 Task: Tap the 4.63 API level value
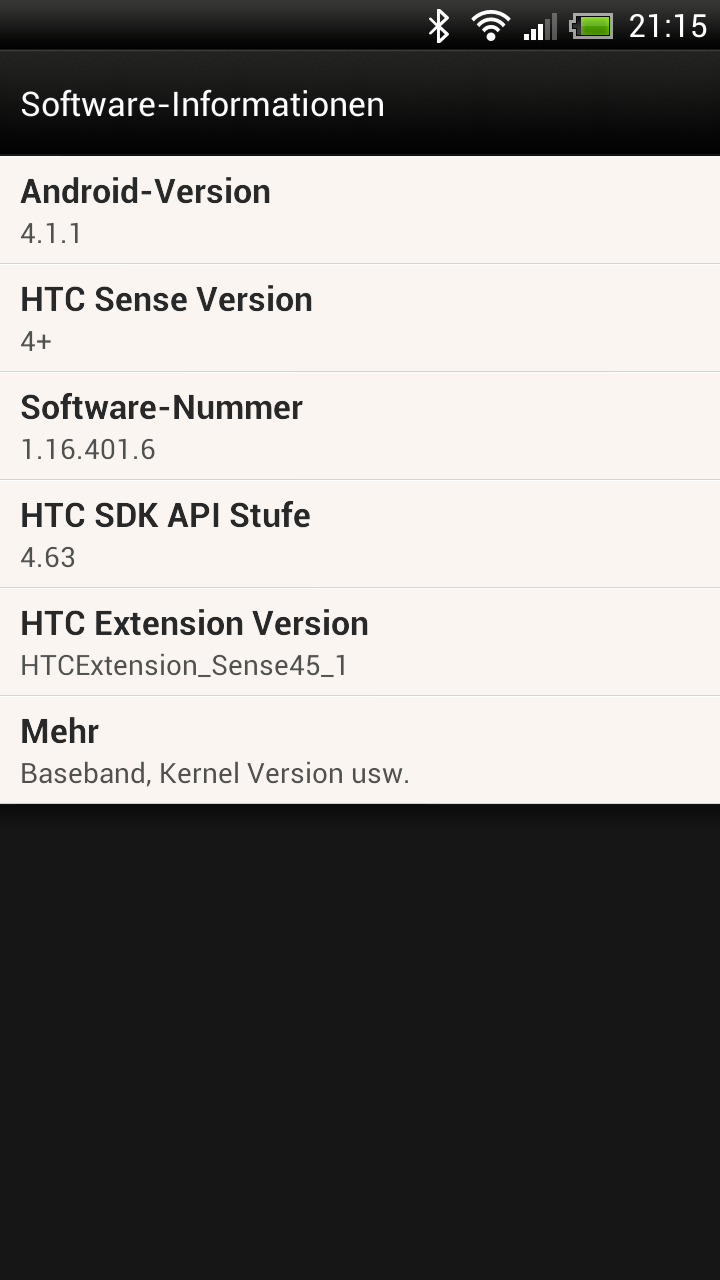click(x=48, y=558)
